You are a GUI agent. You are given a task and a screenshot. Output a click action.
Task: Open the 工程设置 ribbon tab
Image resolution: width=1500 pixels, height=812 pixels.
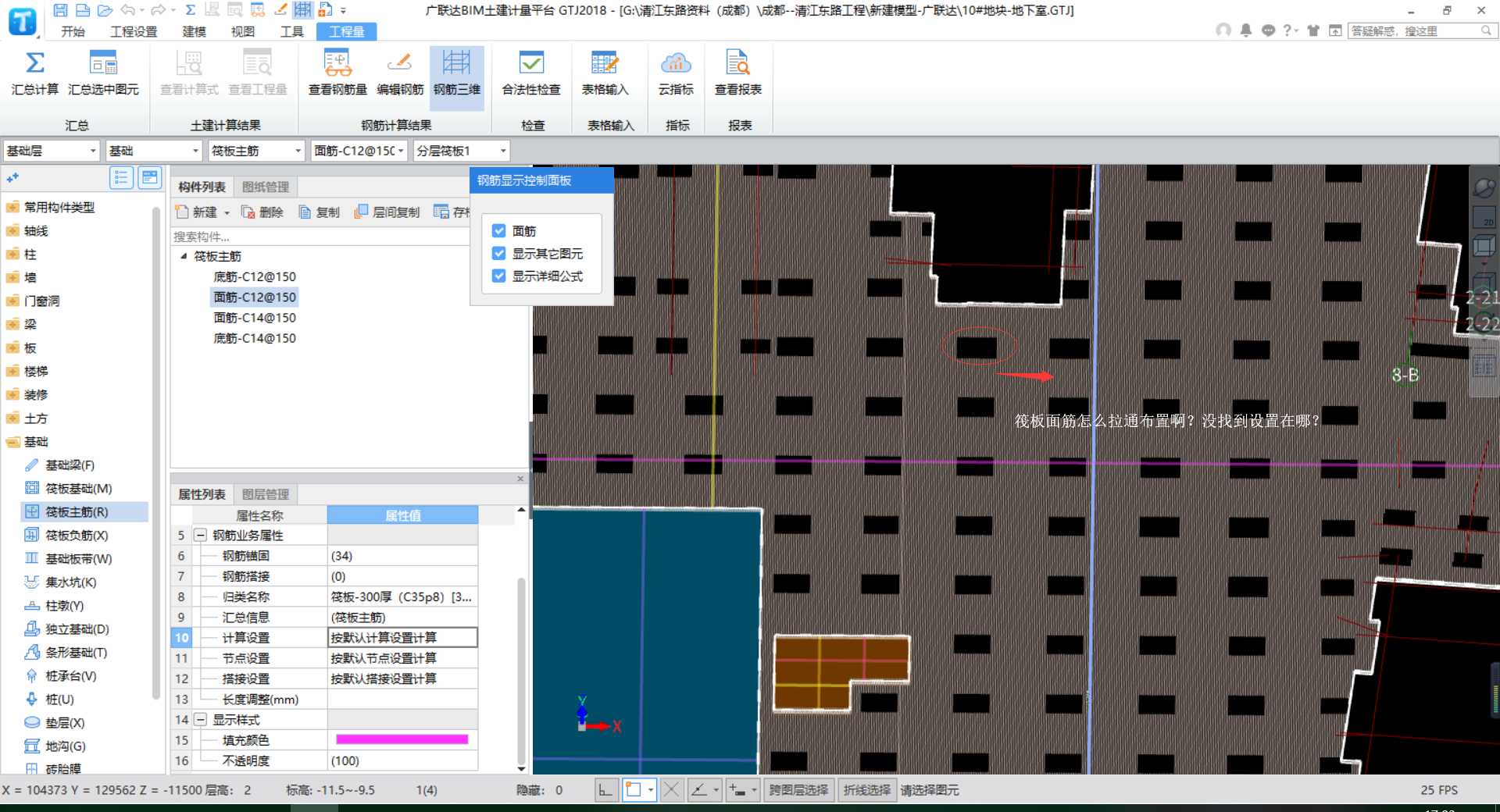pos(134,31)
